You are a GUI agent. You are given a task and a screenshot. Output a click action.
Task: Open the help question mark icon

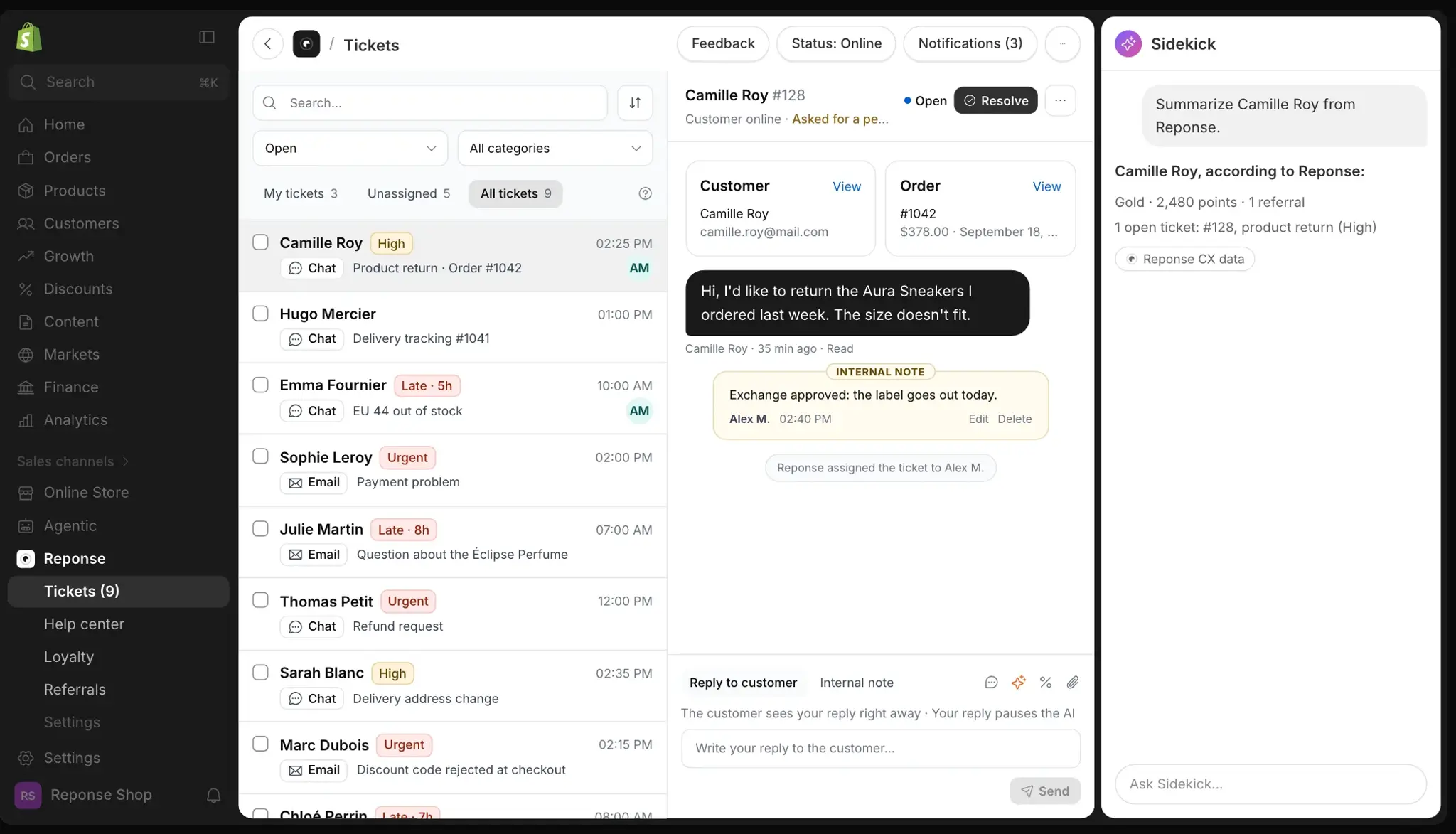(x=645, y=193)
